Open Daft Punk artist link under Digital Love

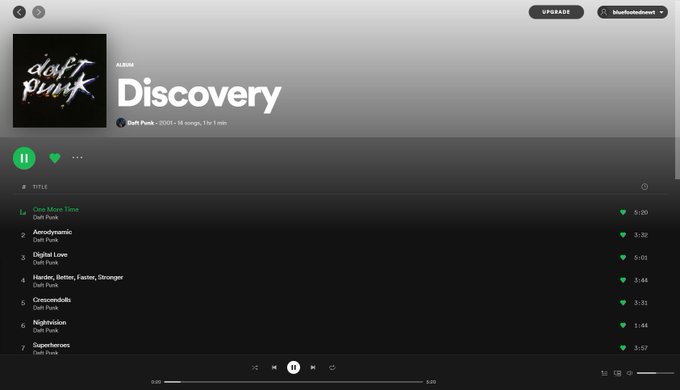point(46,262)
